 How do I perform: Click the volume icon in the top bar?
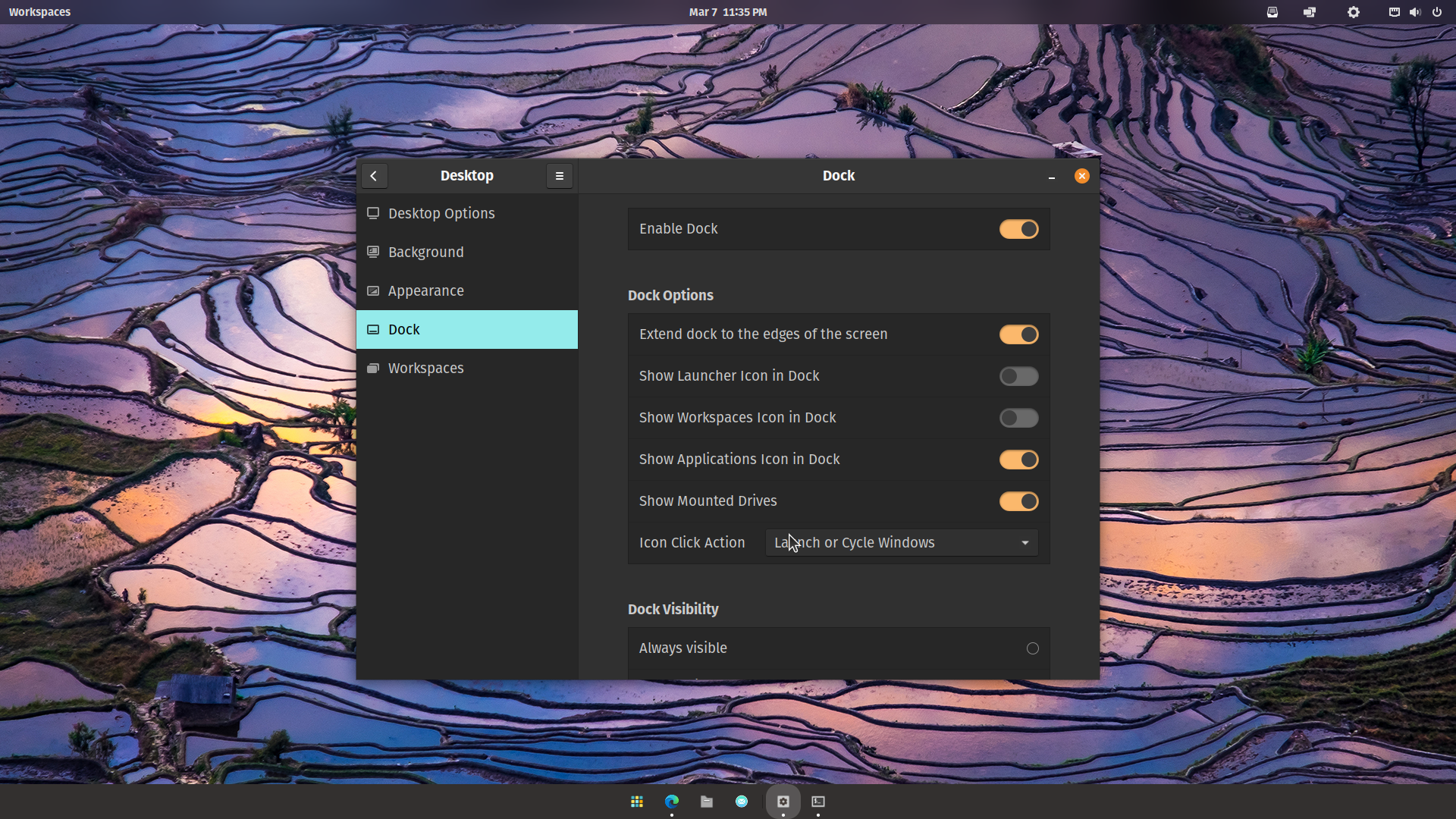(x=1415, y=12)
